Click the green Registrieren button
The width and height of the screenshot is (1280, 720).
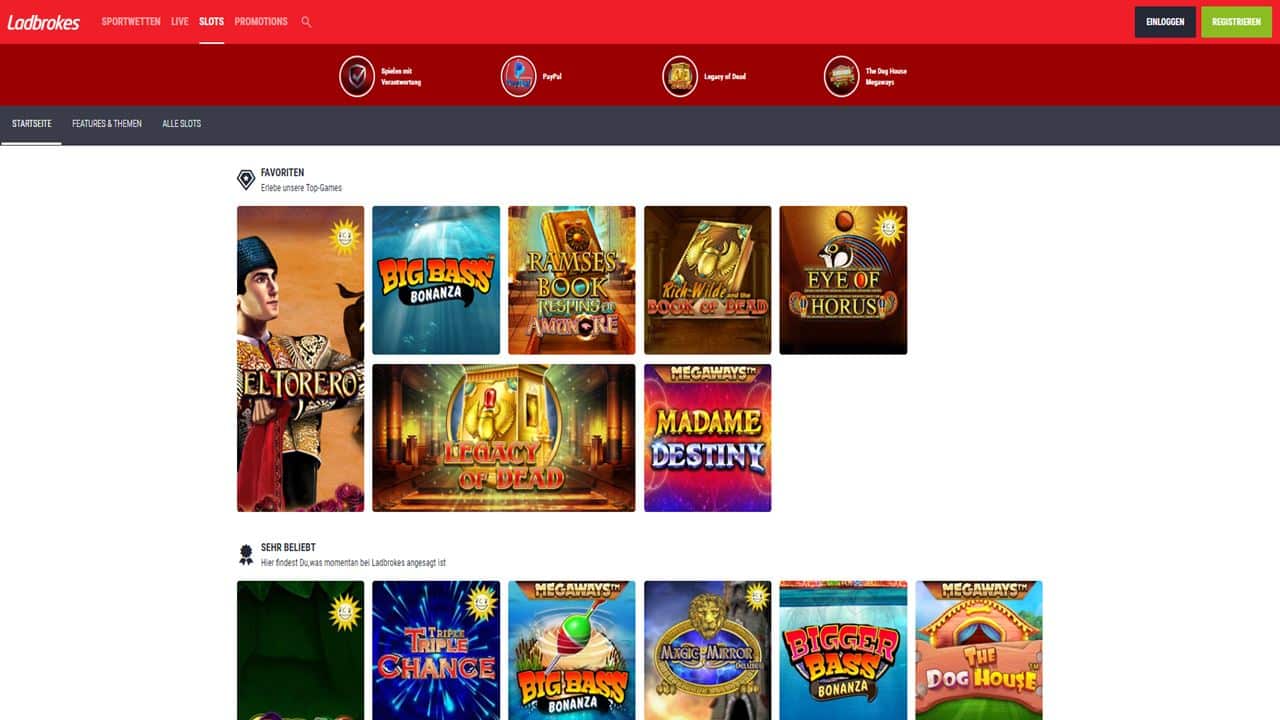coord(1236,22)
